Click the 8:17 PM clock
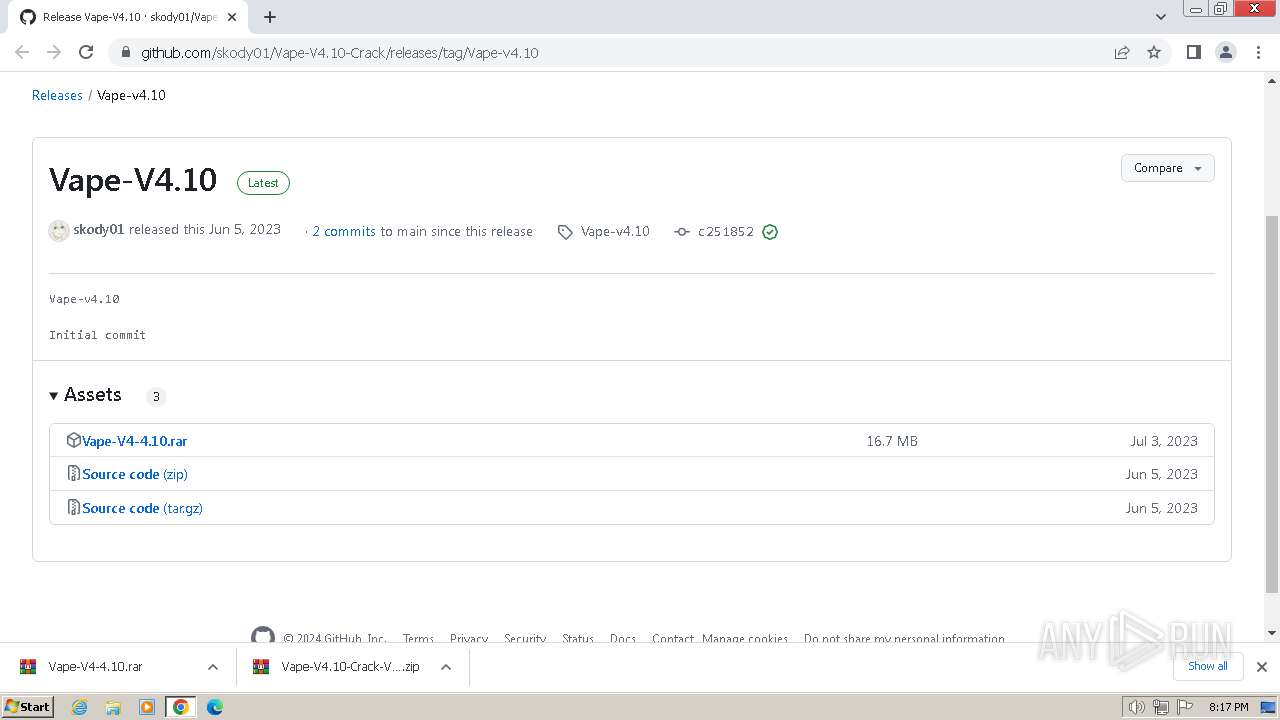This screenshot has width=1280, height=720. (x=1228, y=707)
